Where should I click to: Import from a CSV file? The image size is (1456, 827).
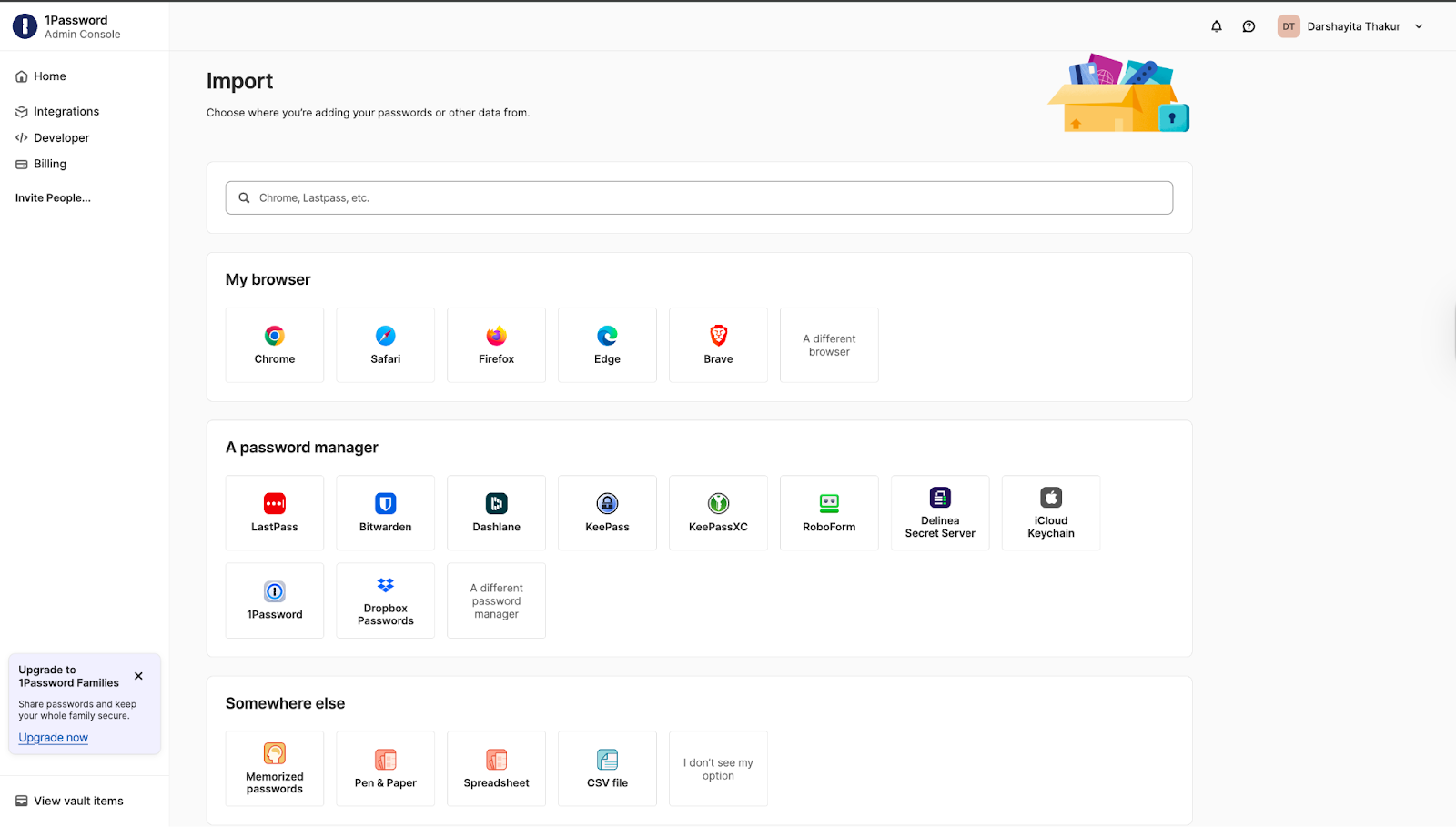[x=607, y=769]
